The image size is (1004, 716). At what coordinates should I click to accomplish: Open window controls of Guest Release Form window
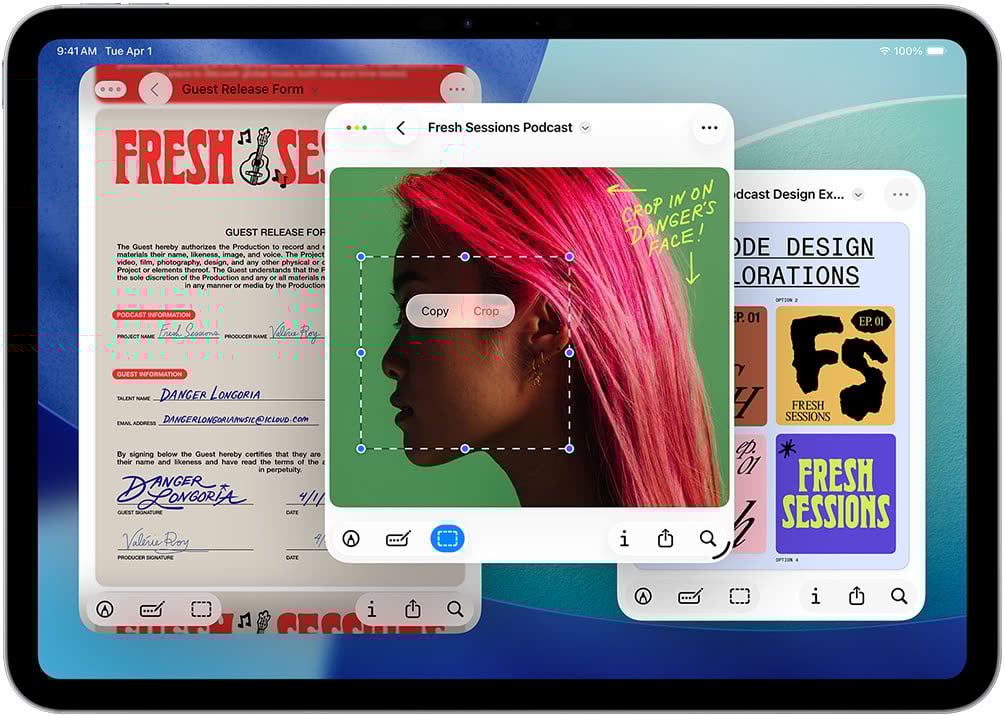coord(111,90)
